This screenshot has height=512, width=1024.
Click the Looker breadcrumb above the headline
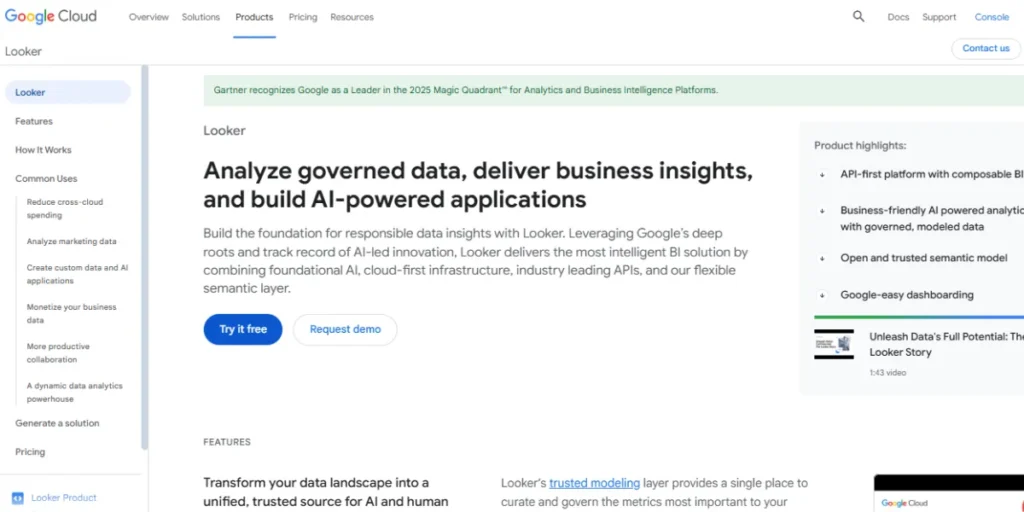[224, 131]
